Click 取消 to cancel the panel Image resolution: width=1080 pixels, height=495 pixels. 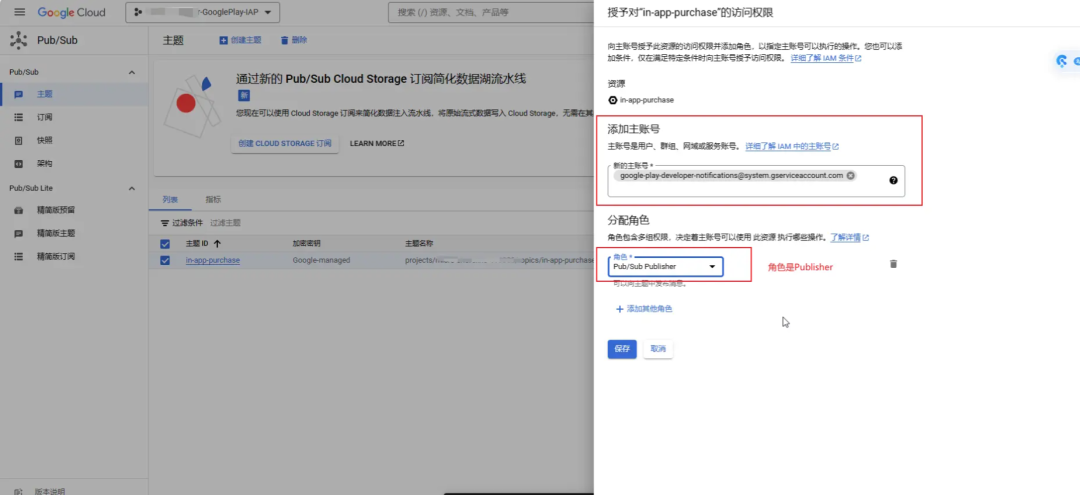658,349
